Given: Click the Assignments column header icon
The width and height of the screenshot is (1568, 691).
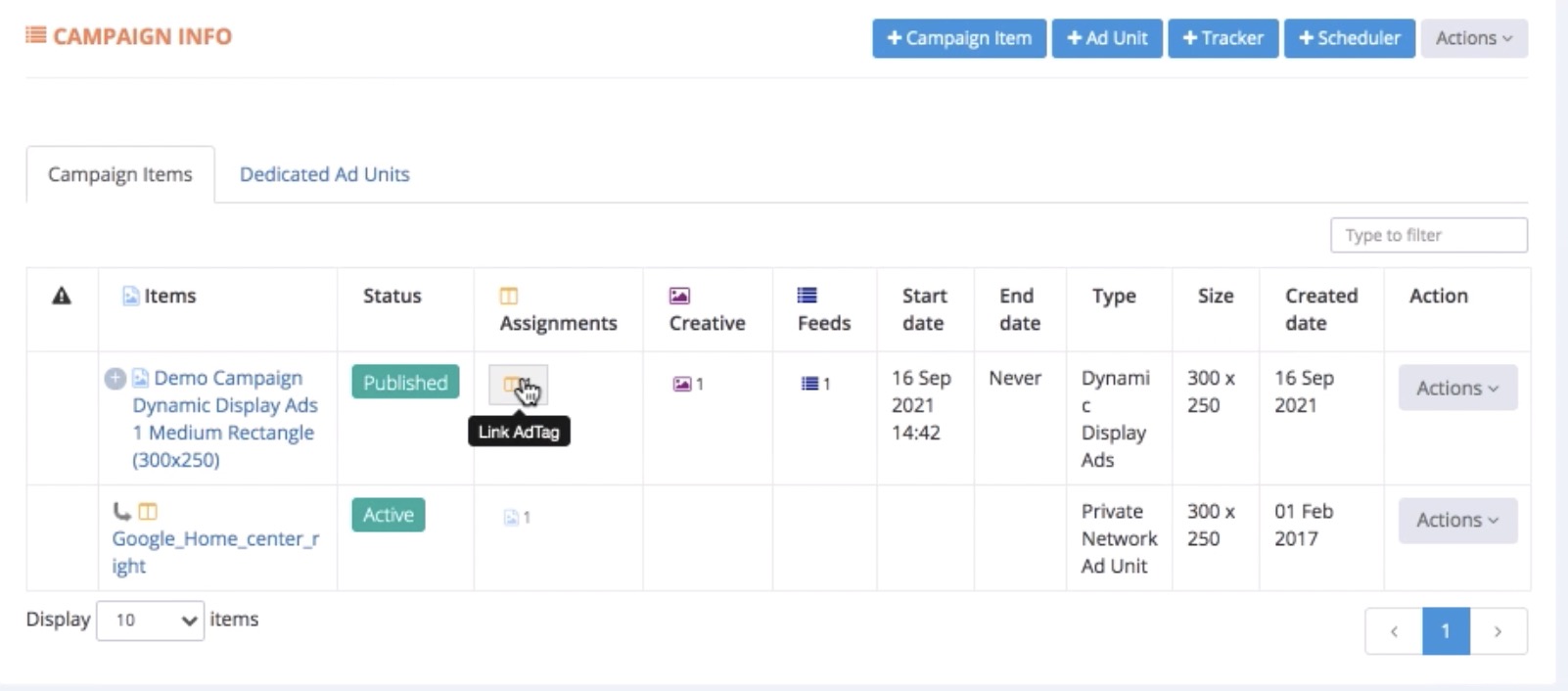Looking at the screenshot, I should 509,296.
